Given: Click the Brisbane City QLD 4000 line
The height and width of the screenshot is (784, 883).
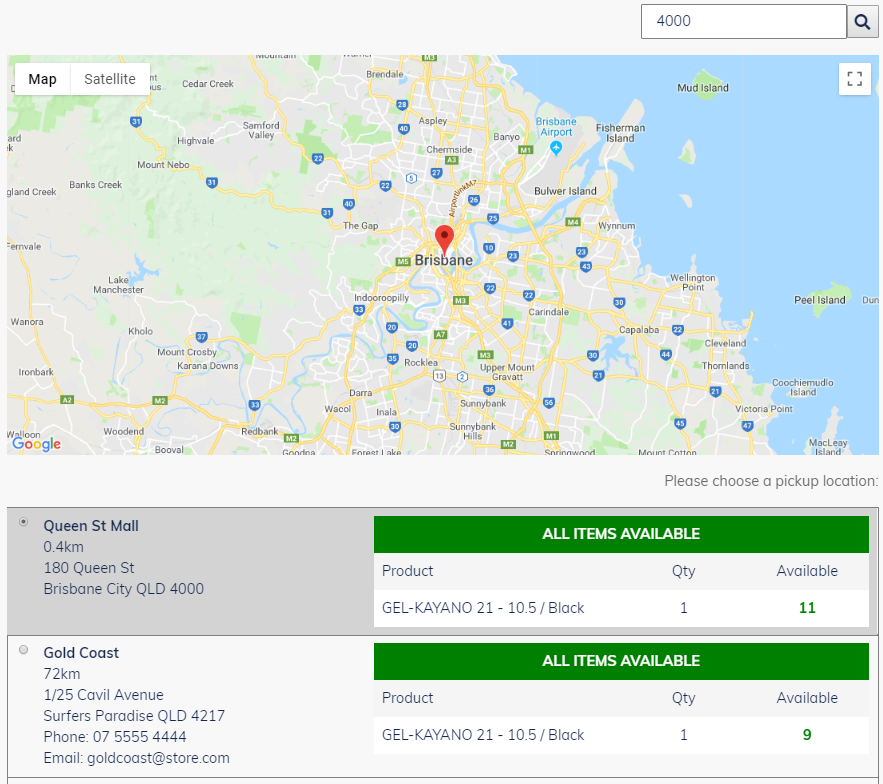Looking at the screenshot, I should point(124,589).
